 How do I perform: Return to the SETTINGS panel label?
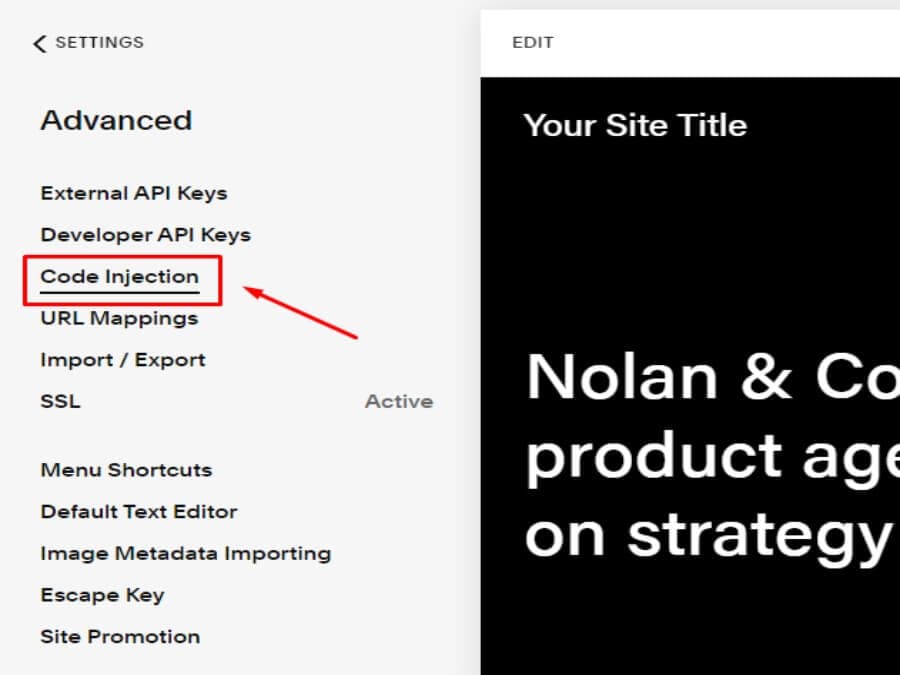[x=99, y=43]
